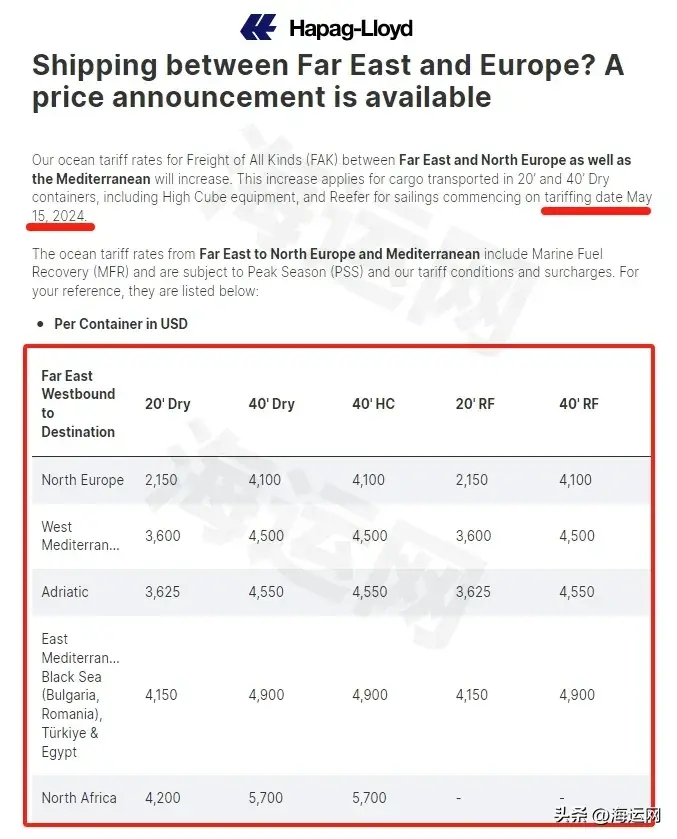The image size is (677, 839).
Task: Click the bullet before Per Container in USD
Action: pyautogui.click(x=40, y=324)
